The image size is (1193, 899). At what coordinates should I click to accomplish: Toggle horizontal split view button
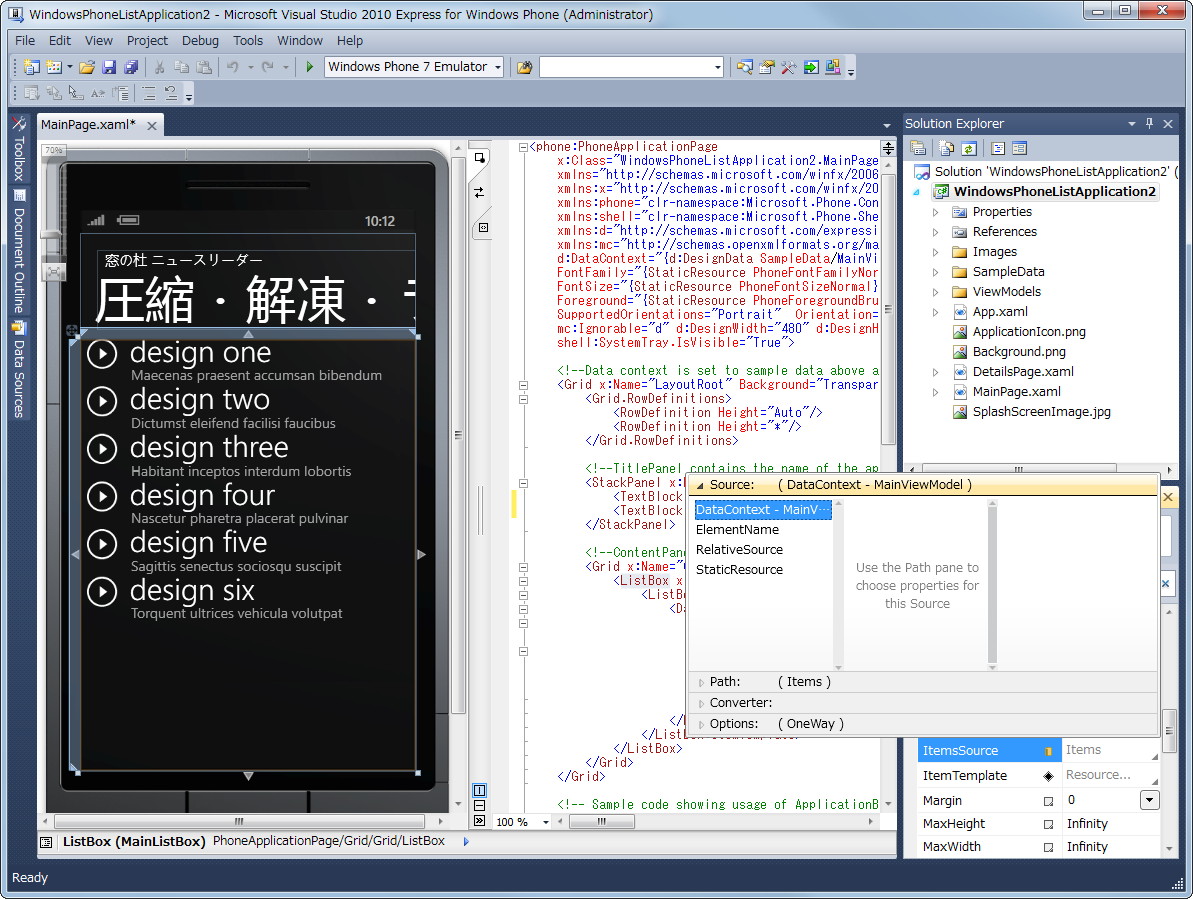coord(479,805)
